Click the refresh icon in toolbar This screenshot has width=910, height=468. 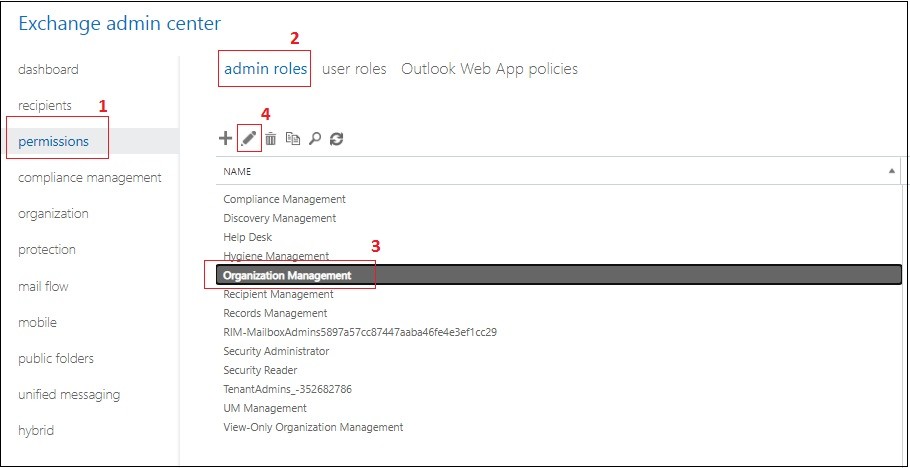click(x=337, y=139)
